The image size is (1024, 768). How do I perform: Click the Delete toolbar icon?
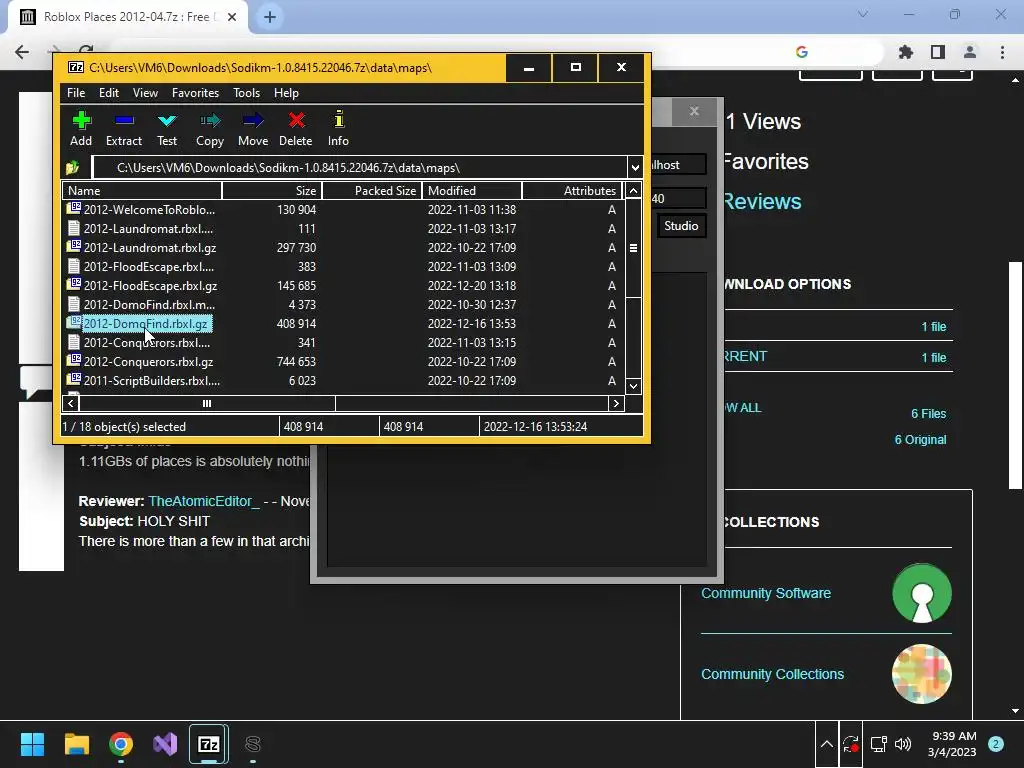pos(296,129)
